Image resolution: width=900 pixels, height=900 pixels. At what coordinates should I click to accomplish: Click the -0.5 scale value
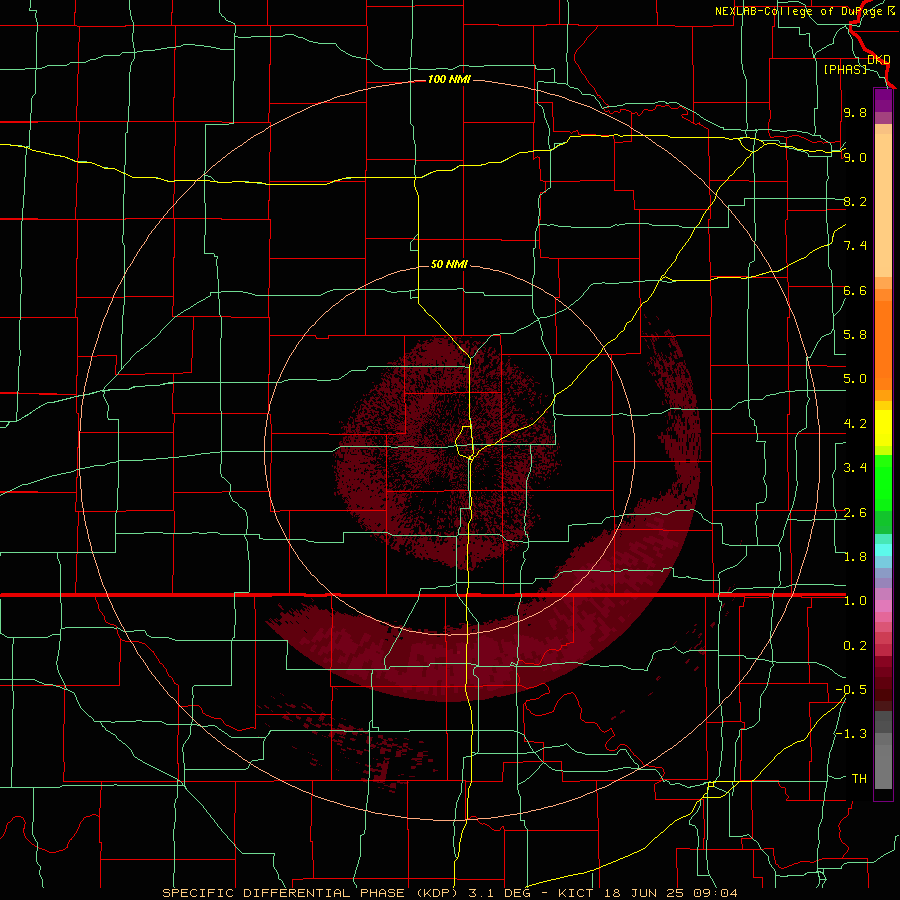(x=851, y=690)
